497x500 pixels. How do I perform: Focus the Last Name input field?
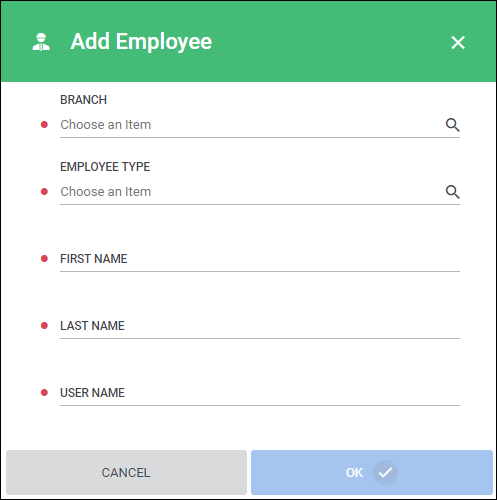(x=260, y=326)
